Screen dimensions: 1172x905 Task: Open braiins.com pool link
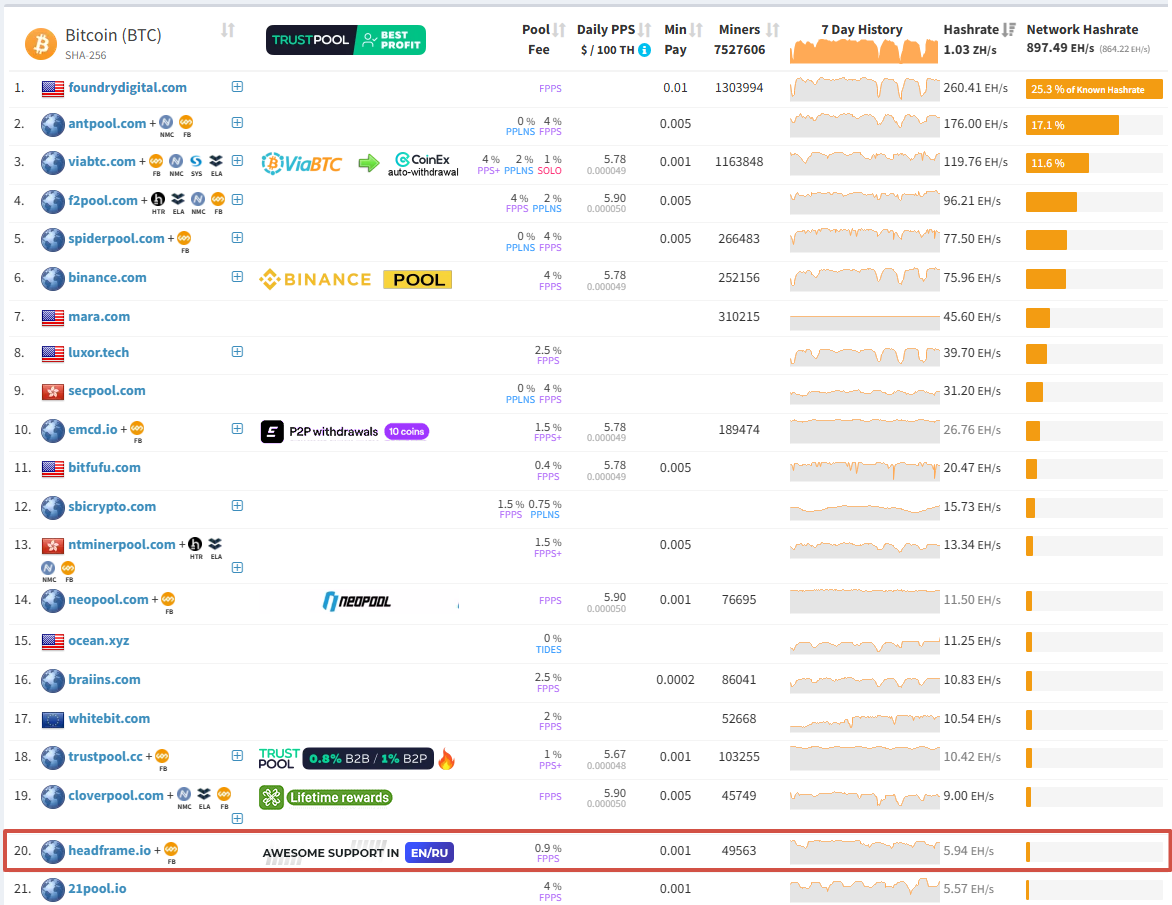click(x=105, y=680)
